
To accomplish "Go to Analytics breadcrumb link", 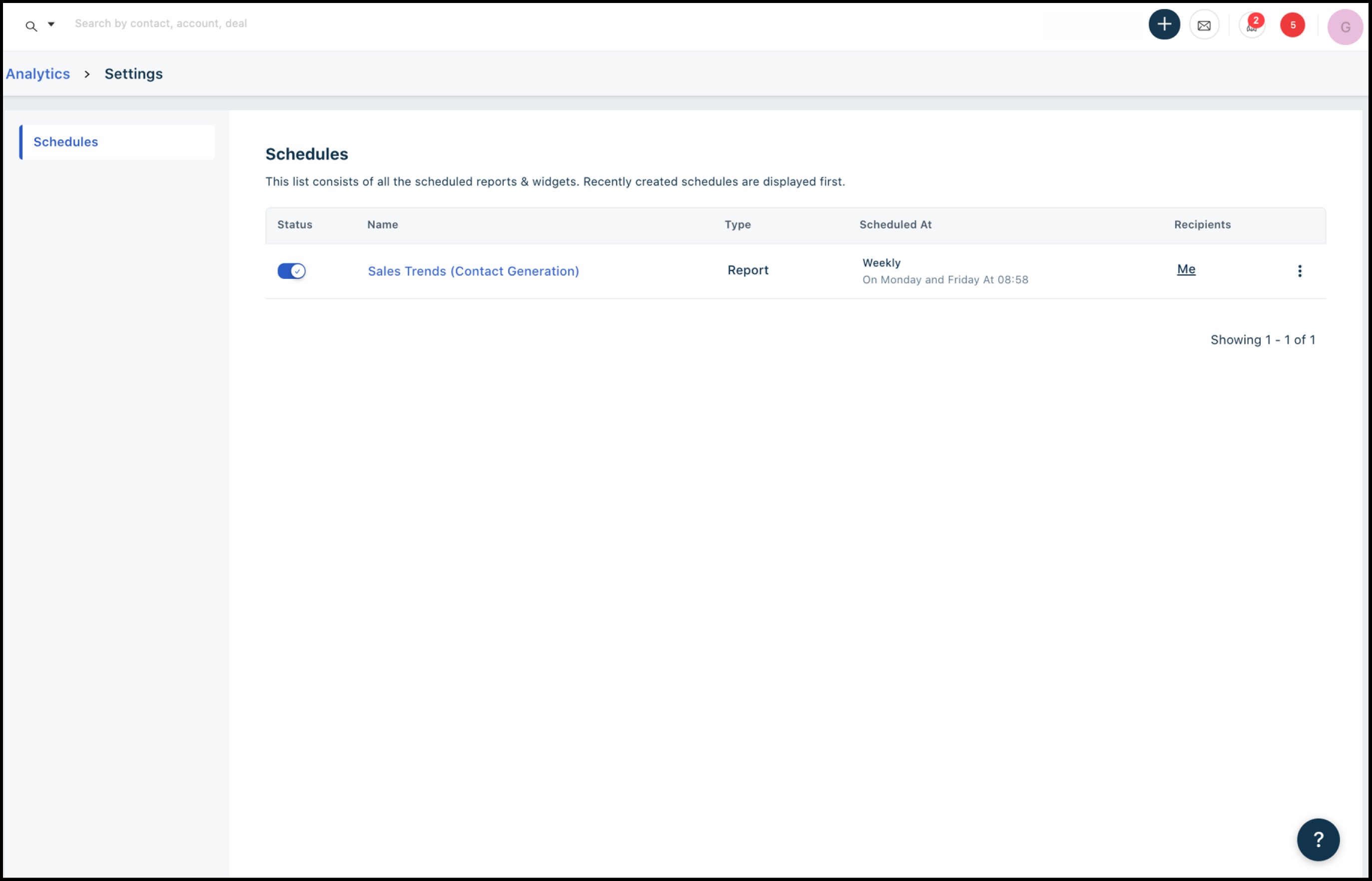I will click(38, 74).
